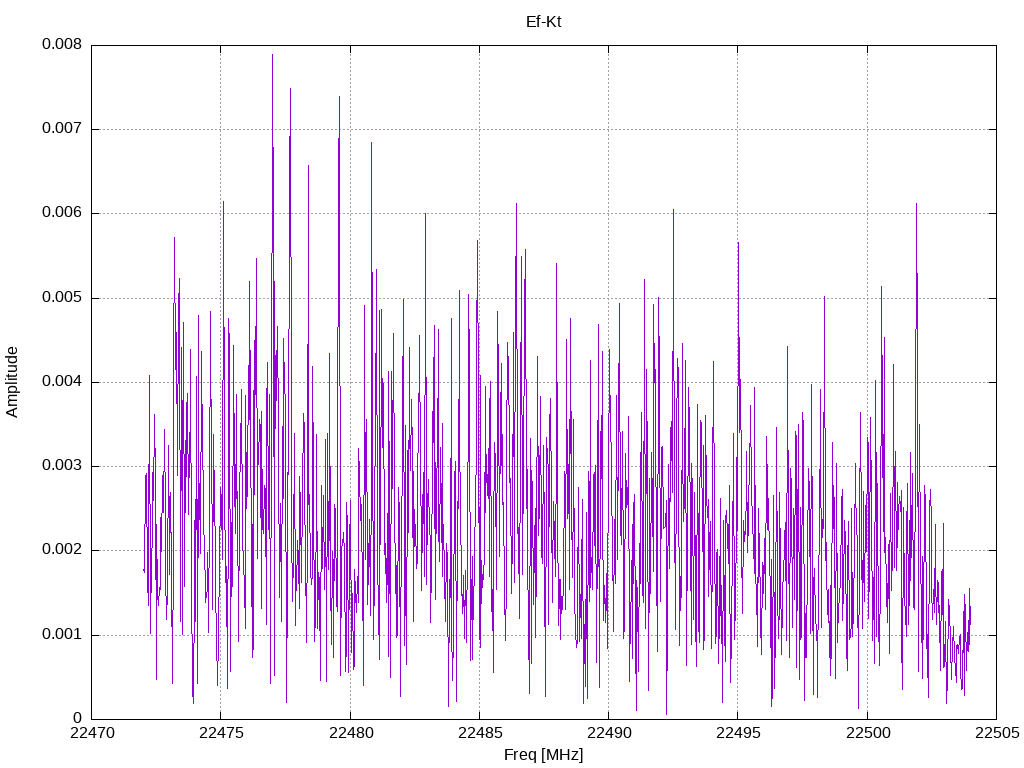The image size is (1024, 768).
Task: Click the y-axis label 'Amplitude'
Action: pos(12,382)
